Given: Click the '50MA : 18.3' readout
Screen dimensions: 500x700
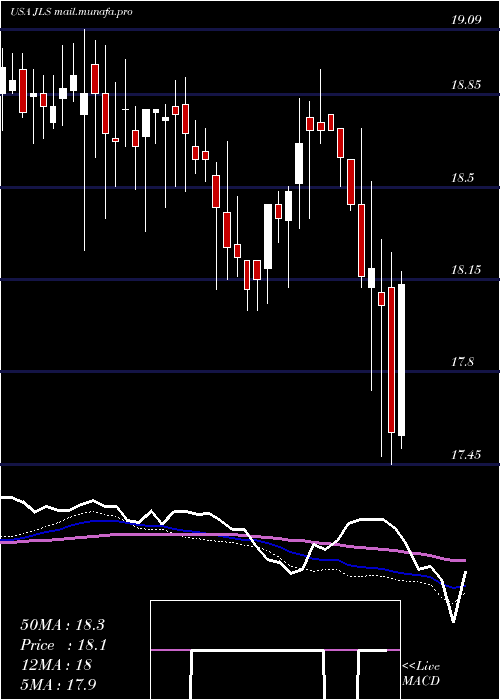Looking at the screenshot, I should coord(62,625).
